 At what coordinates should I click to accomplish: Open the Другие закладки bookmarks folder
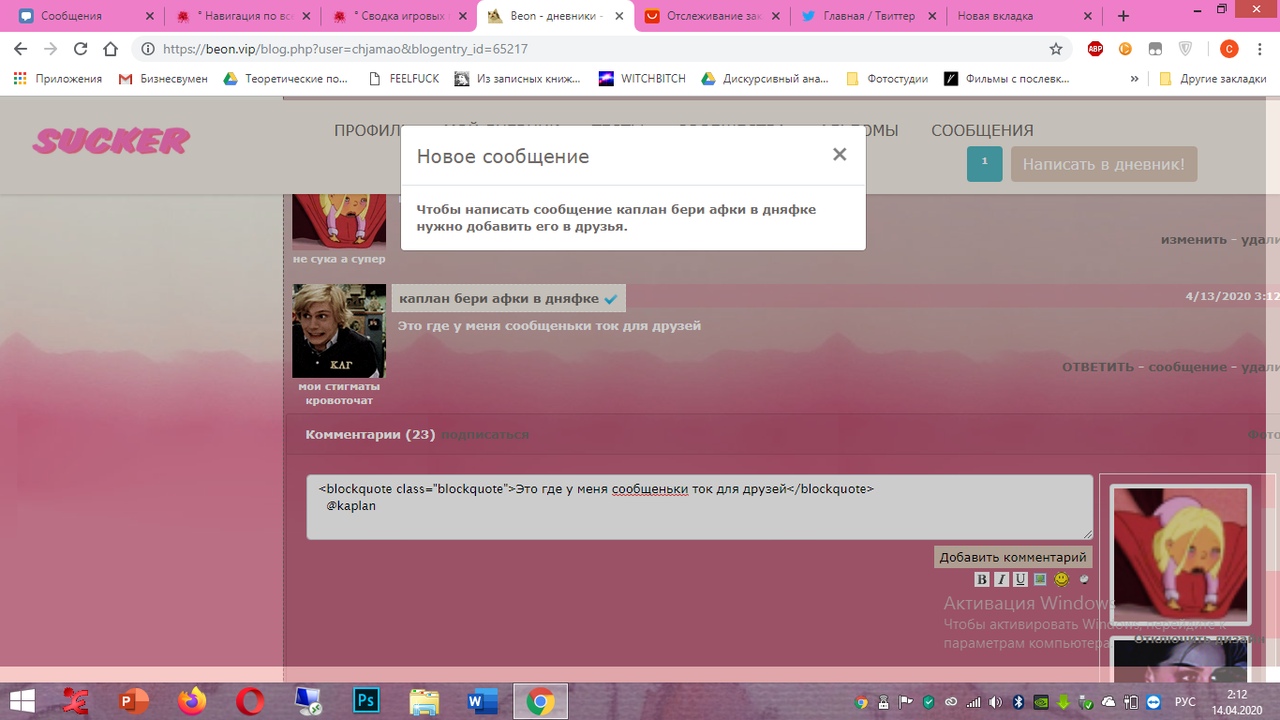pyautogui.click(x=1212, y=79)
